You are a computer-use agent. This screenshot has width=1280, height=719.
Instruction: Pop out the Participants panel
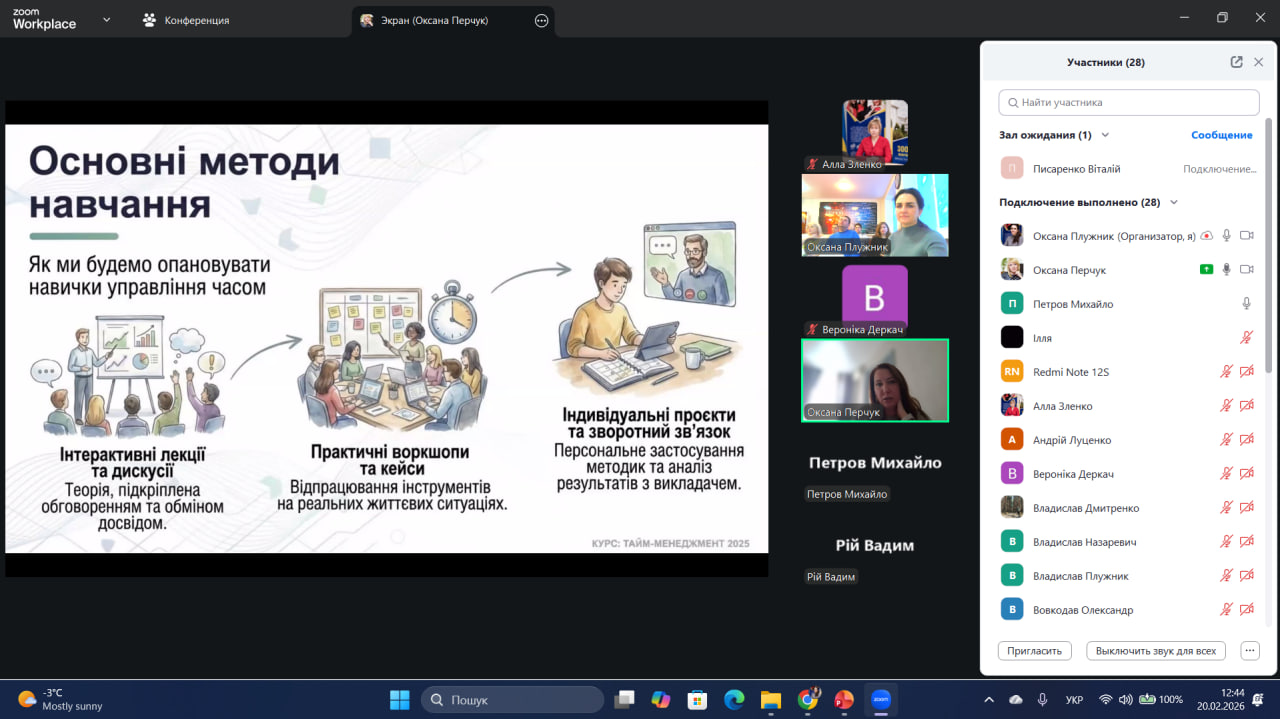click(1236, 62)
